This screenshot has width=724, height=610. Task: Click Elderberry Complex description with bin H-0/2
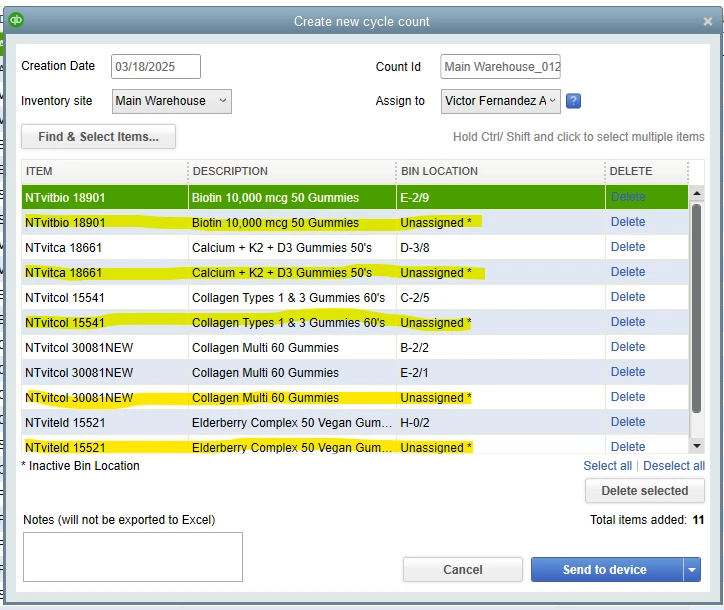pyautogui.click(x=291, y=423)
